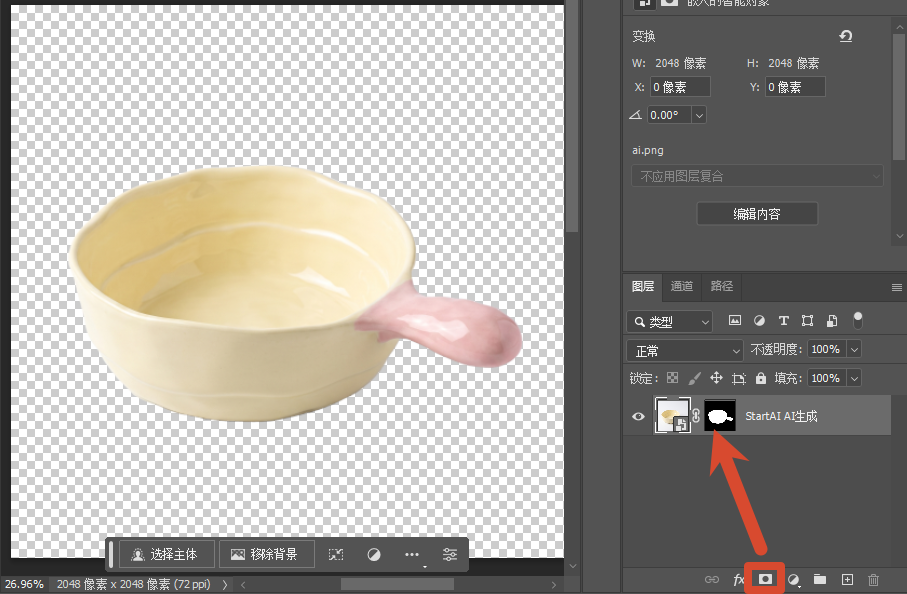This screenshot has width=907, height=594.
Task: Create a new layer group folder
Action: pos(820,579)
